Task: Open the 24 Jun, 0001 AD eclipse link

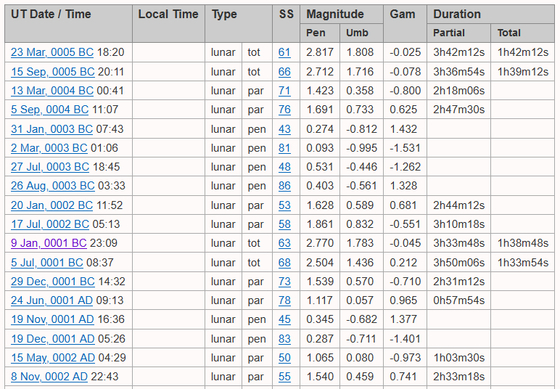Action: (52, 300)
